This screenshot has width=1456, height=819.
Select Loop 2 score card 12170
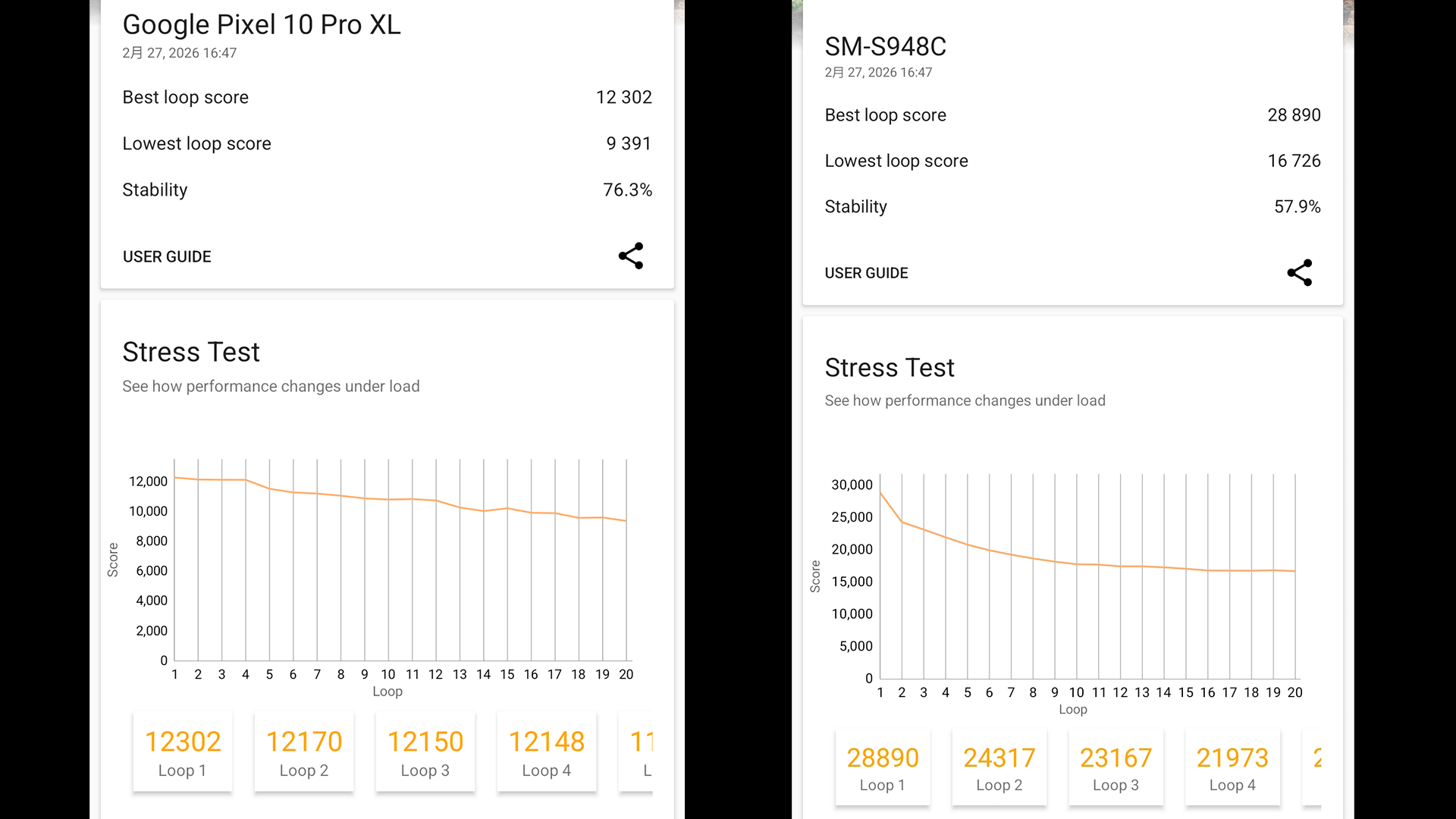tap(304, 752)
